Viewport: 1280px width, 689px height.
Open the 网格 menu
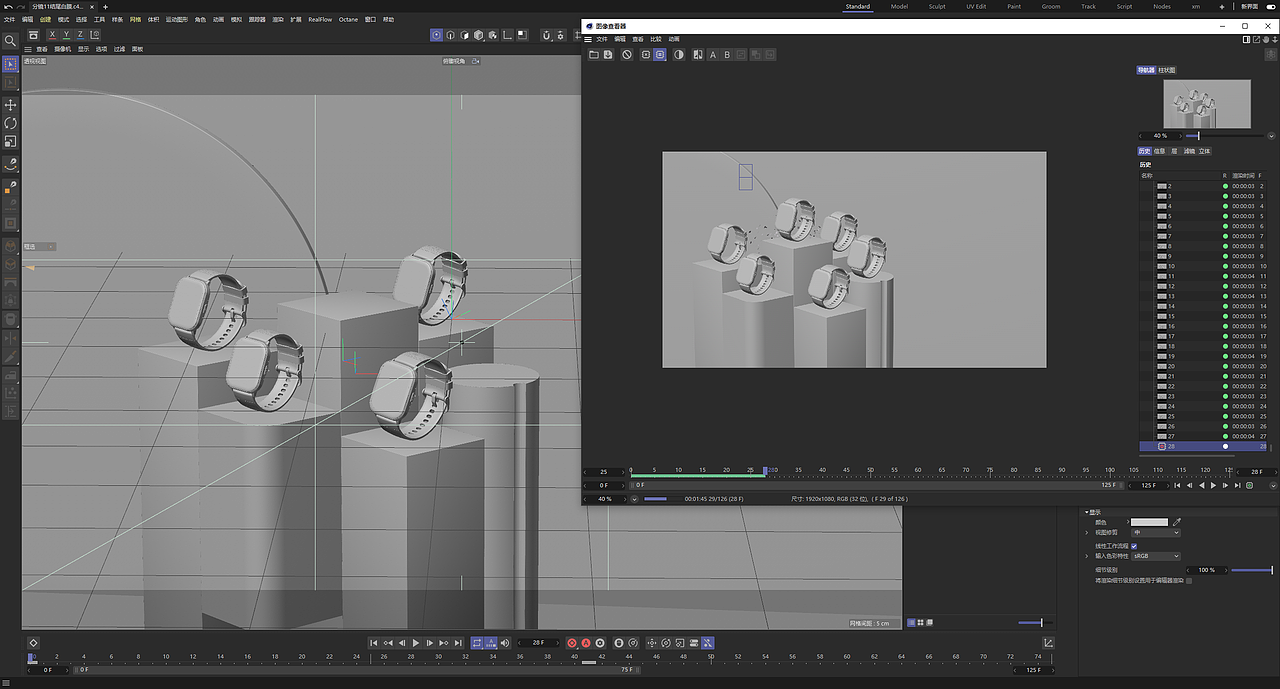[x=136, y=19]
